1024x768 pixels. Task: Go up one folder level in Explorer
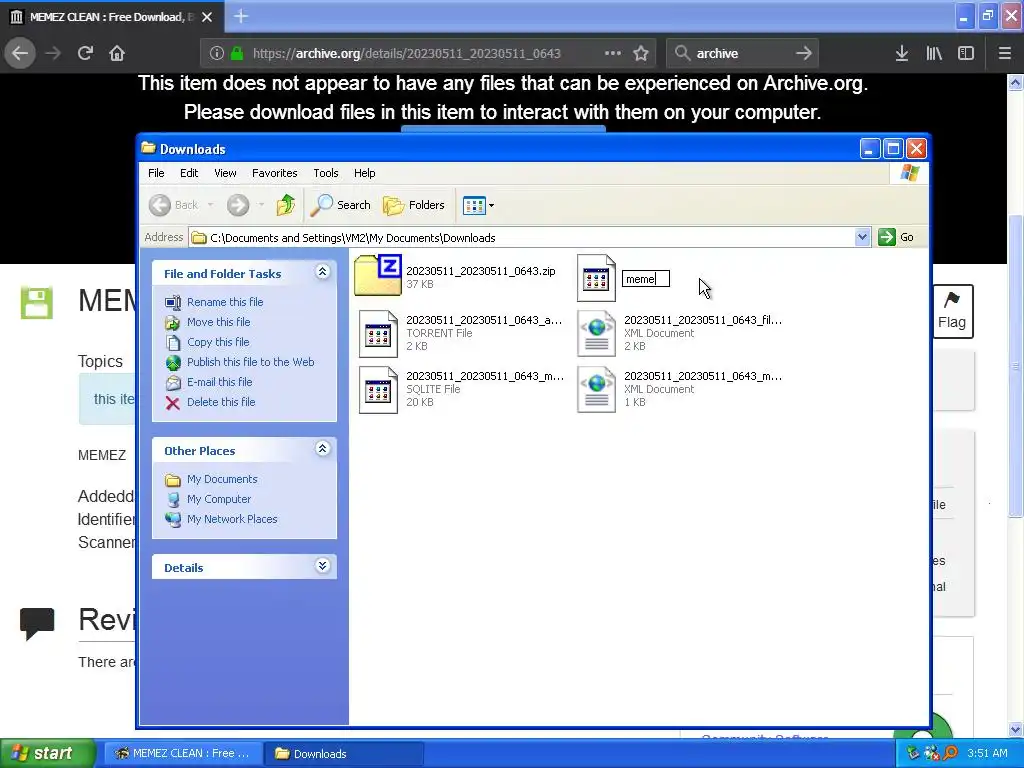285,205
